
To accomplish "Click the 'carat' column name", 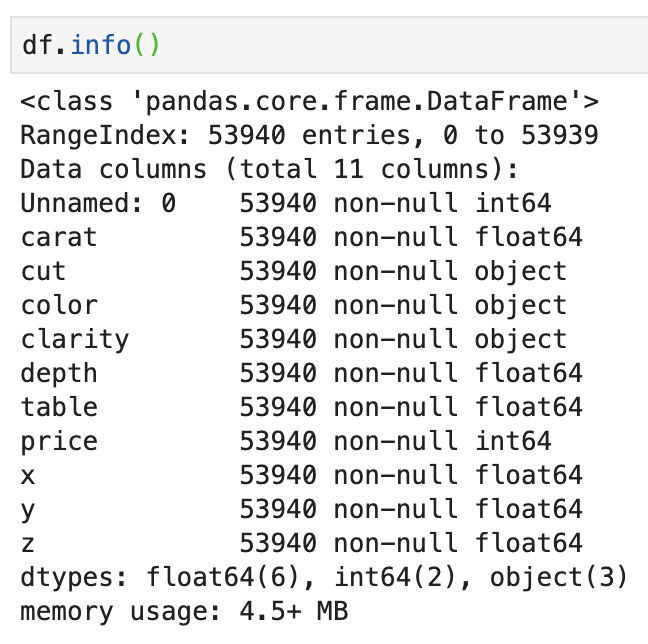I will coord(59,237).
